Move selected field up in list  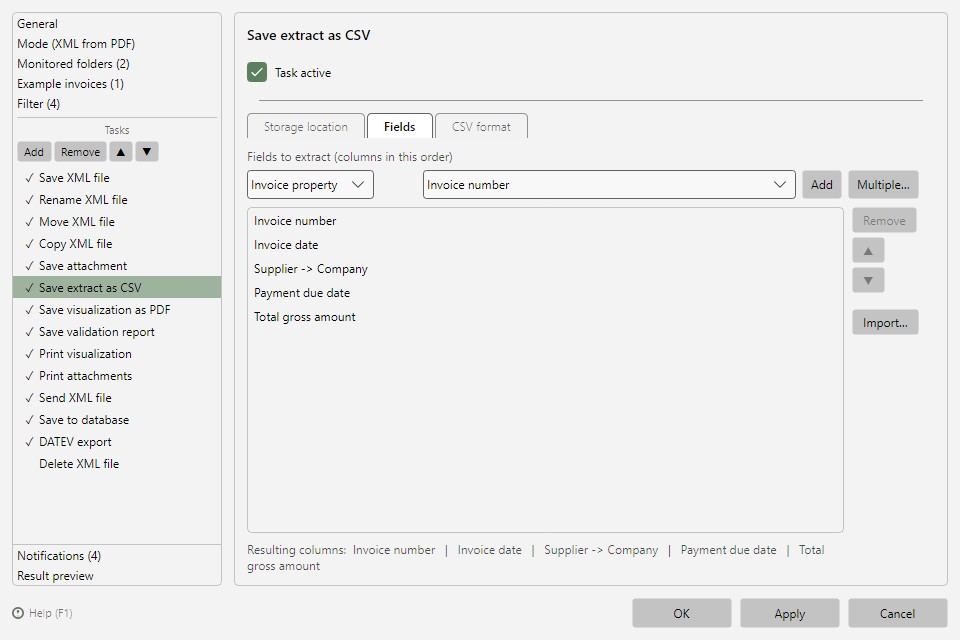868,250
